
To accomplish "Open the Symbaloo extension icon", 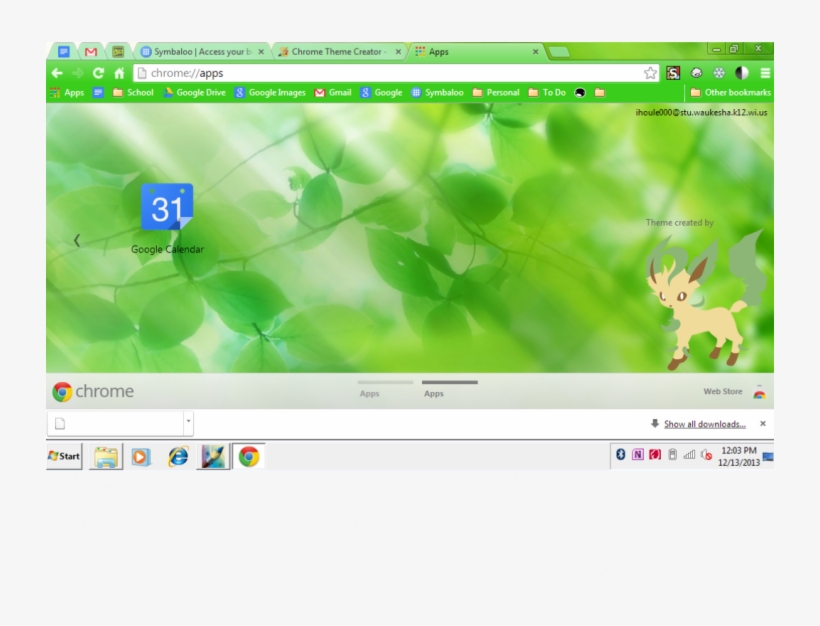I will click(x=673, y=72).
